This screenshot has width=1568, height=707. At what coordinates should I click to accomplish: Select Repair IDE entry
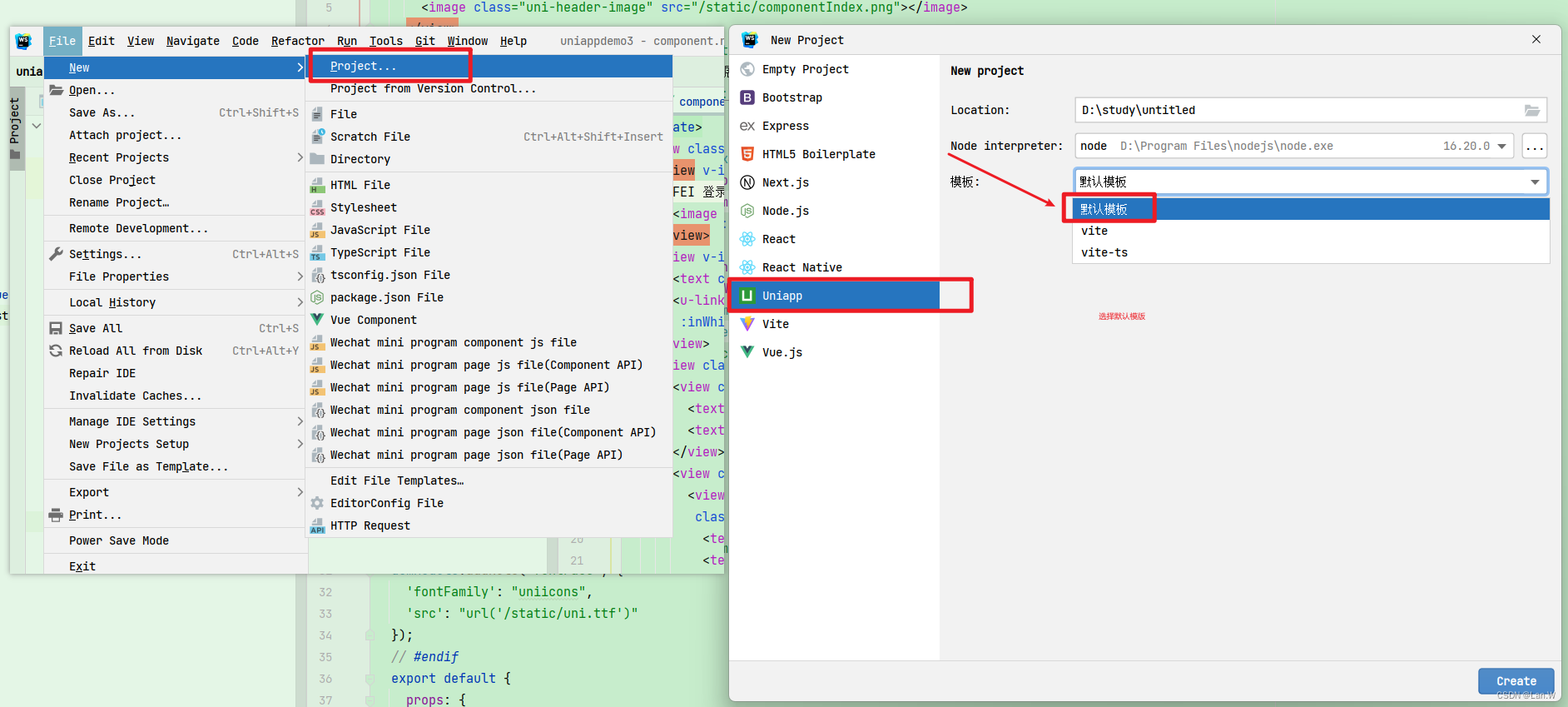click(176, 373)
